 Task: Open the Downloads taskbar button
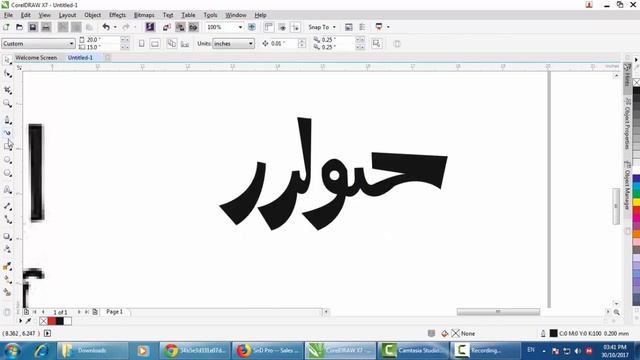click(92, 351)
